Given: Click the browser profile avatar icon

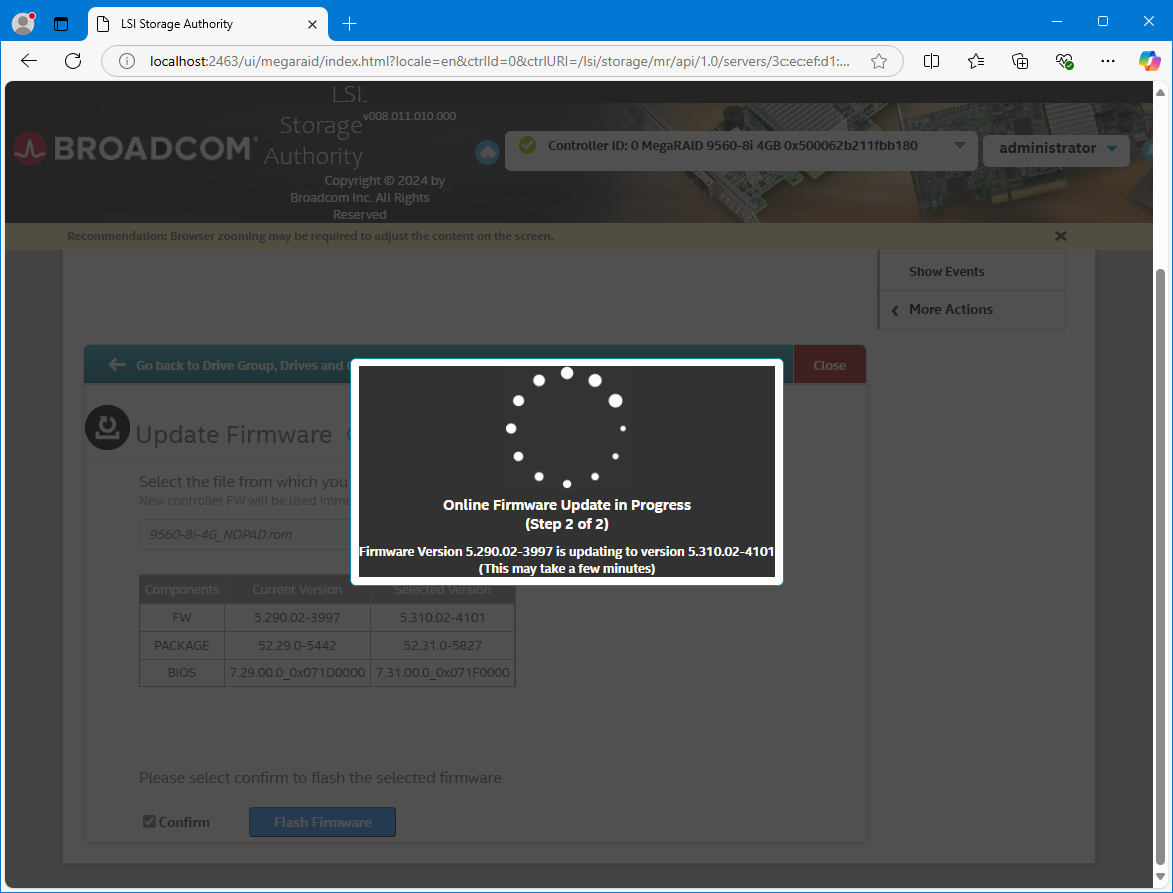Looking at the screenshot, I should point(24,23).
